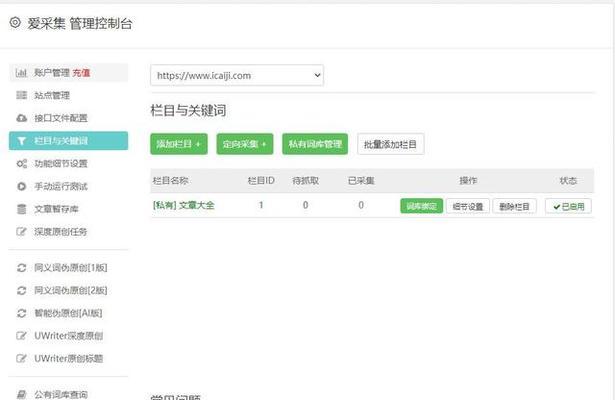Click the 爱采集 logo icon in header
This screenshot has width=615, height=400.
[x=15, y=23]
